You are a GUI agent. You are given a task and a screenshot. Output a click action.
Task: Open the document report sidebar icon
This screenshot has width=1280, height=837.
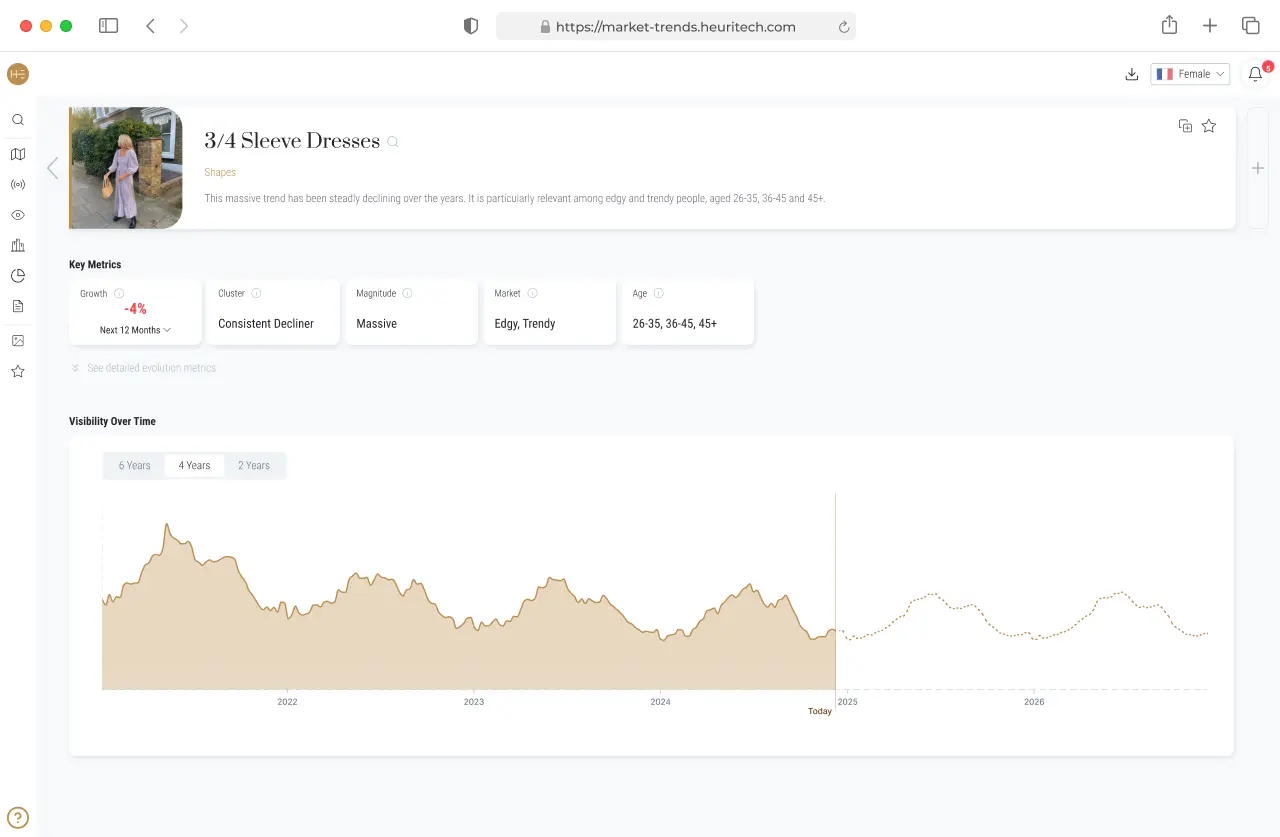pyautogui.click(x=18, y=306)
